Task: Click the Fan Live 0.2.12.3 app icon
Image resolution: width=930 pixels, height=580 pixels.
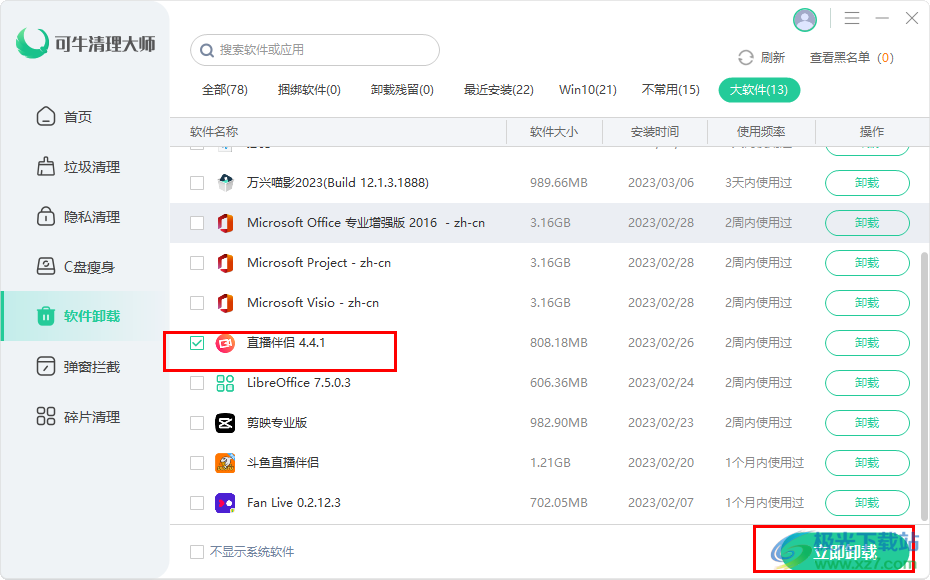Action: point(225,503)
